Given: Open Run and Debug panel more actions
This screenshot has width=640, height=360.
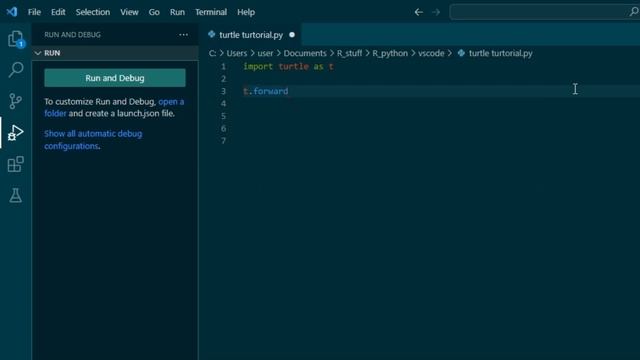Looking at the screenshot, I should coord(184,35).
